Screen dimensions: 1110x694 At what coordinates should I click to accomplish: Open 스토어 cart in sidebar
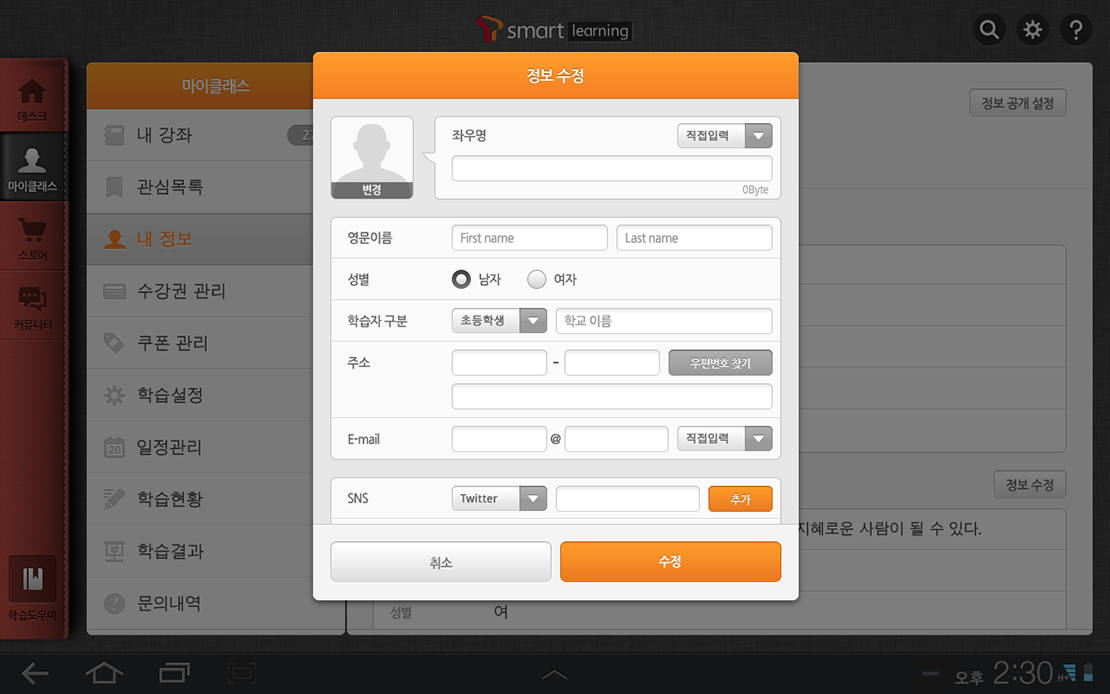pos(33,237)
